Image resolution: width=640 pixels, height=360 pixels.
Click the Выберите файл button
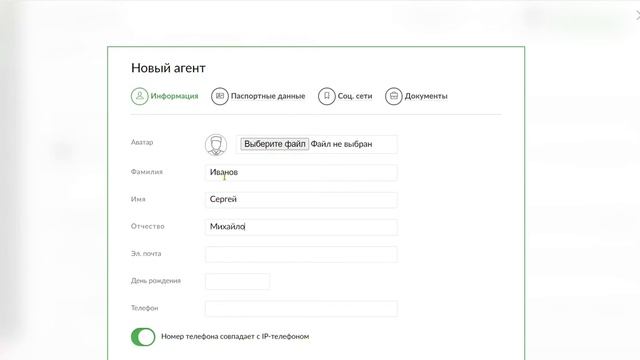click(275, 144)
